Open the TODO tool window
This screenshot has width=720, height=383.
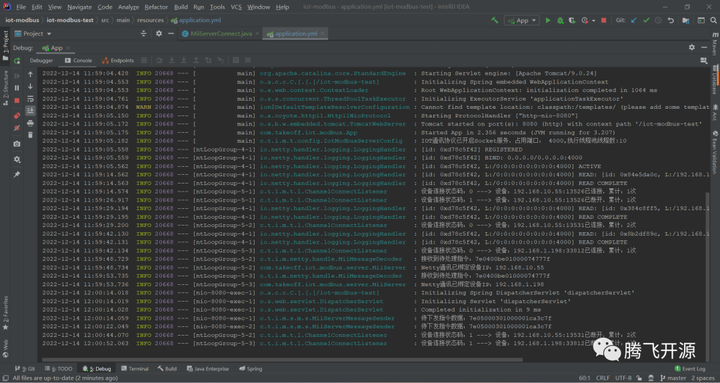pos(58,369)
